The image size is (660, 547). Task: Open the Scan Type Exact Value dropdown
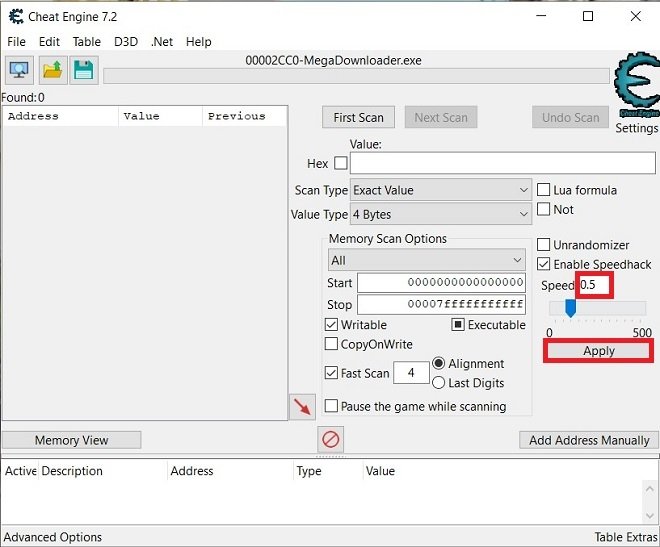tap(441, 190)
